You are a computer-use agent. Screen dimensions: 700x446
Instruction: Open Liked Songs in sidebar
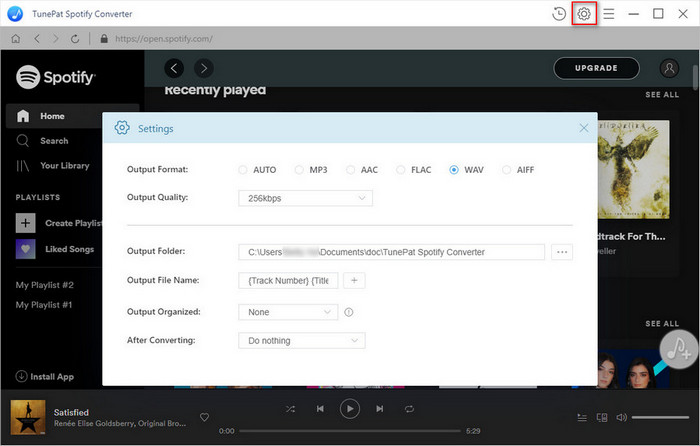pyautogui.click(x=69, y=249)
